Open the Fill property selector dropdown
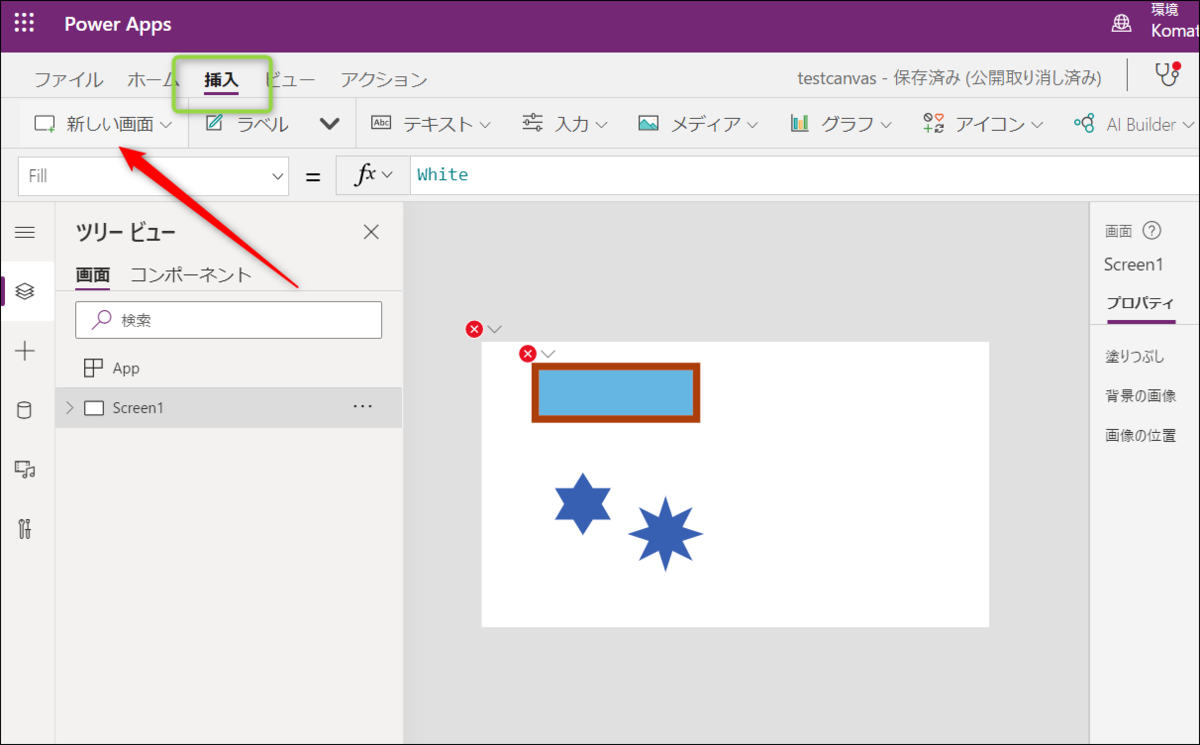Viewport: 1200px width, 745px height. tap(153, 176)
